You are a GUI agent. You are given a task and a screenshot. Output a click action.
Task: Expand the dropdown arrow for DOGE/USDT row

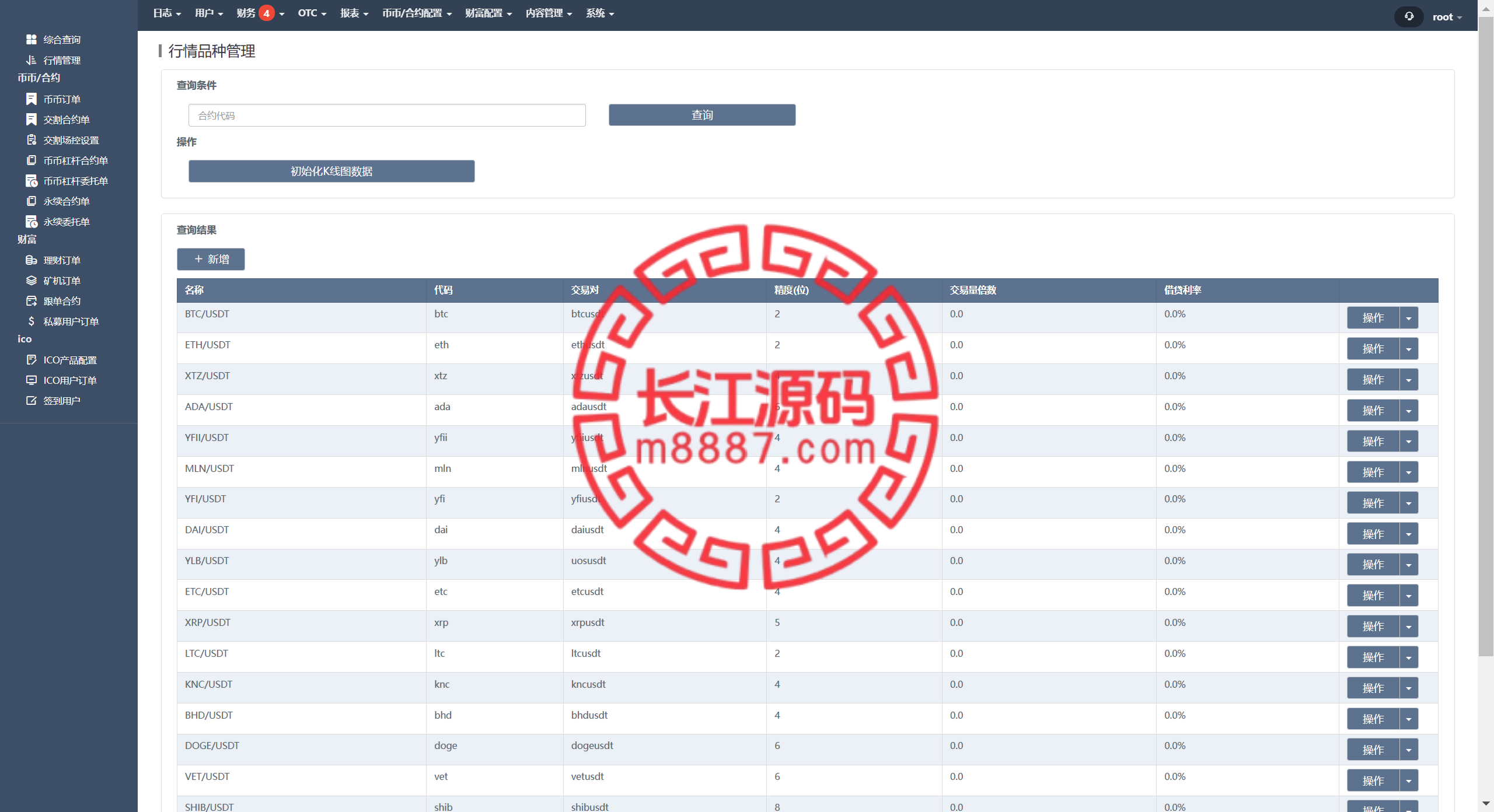coord(1409,750)
